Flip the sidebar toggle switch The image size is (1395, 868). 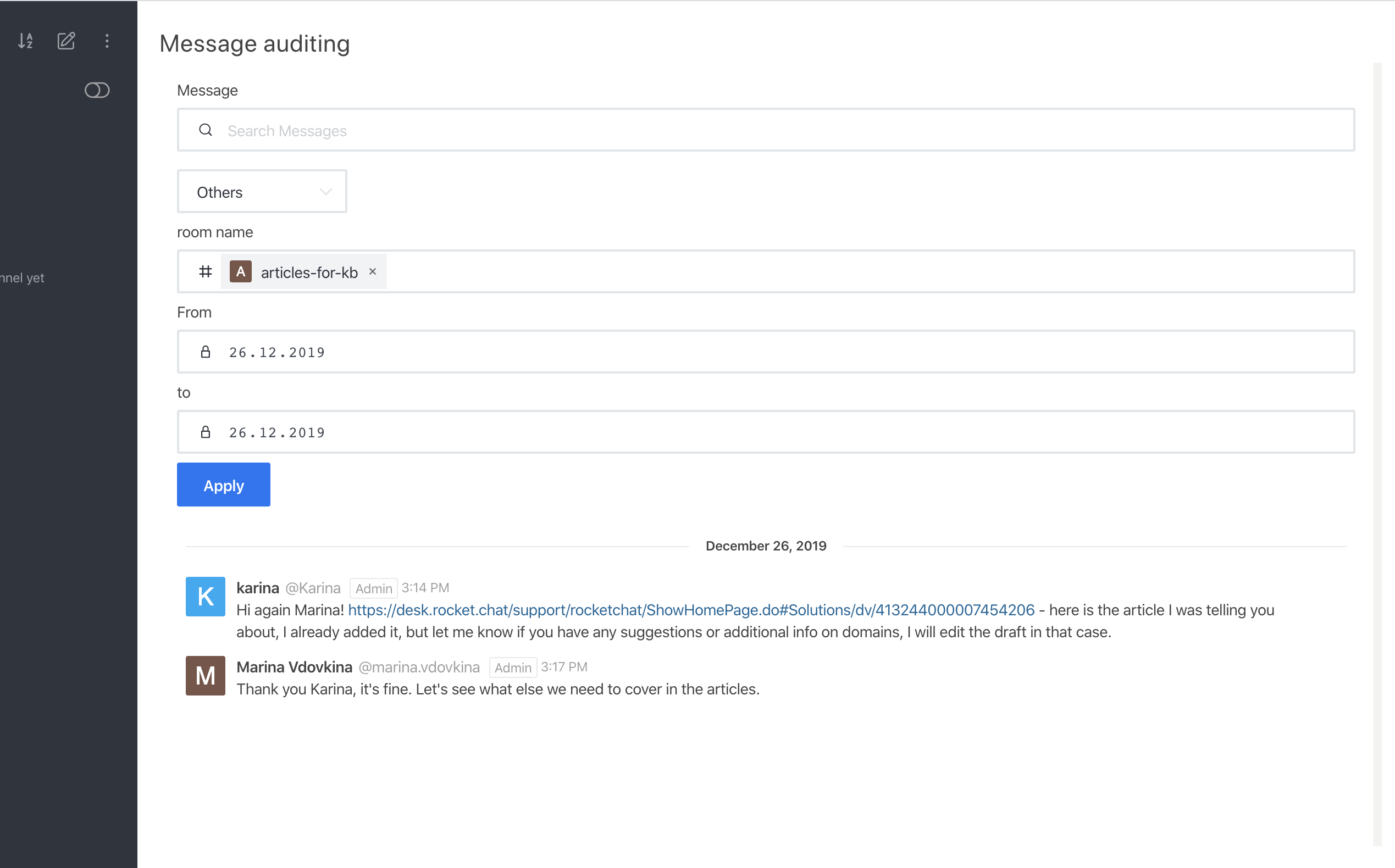[x=97, y=90]
